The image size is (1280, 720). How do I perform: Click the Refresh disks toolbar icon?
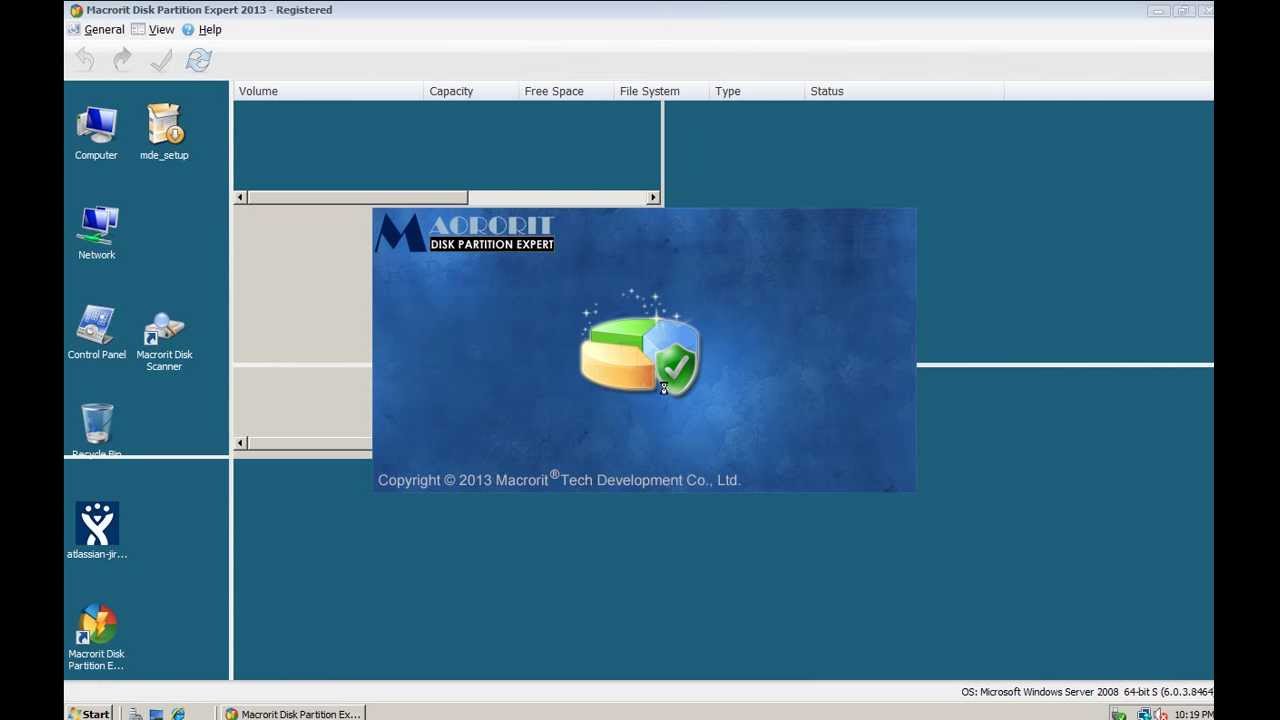click(198, 60)
